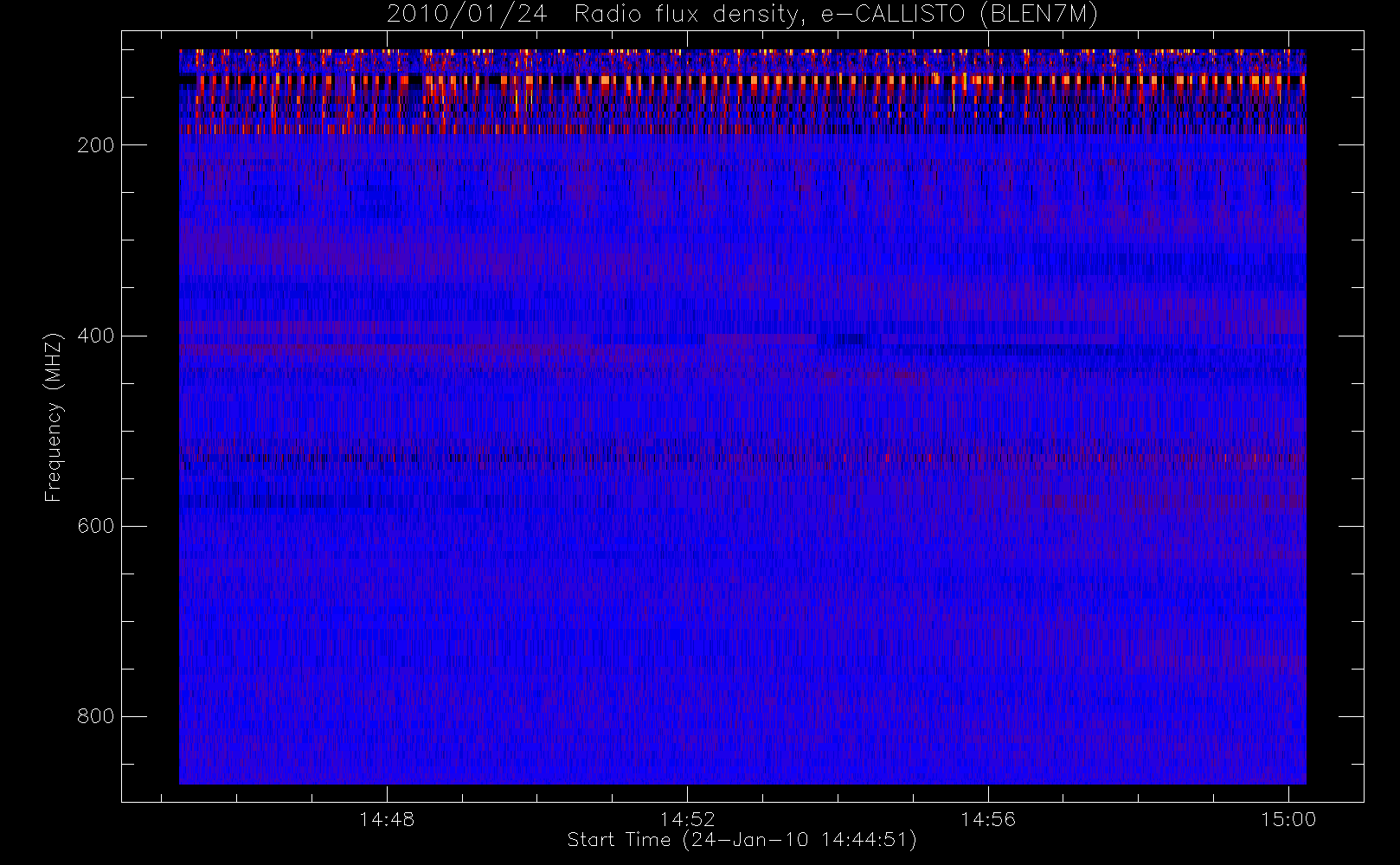Image resolution: width=1400 pixels, height=865 pixels.
Task: Click the 800 frequency tick label
Action: tap(95, 716)
